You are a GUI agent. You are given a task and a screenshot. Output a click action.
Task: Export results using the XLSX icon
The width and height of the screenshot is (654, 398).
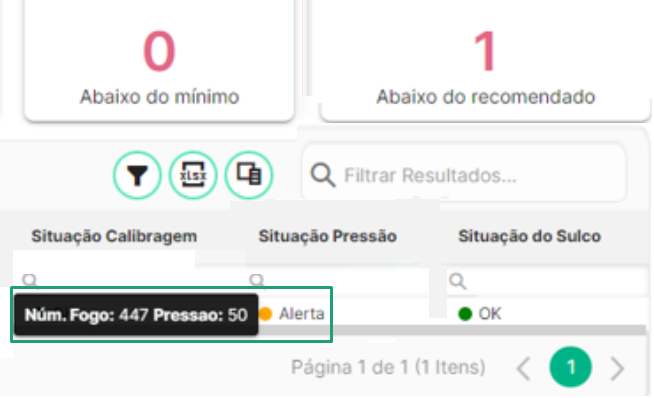coord(193,175)
